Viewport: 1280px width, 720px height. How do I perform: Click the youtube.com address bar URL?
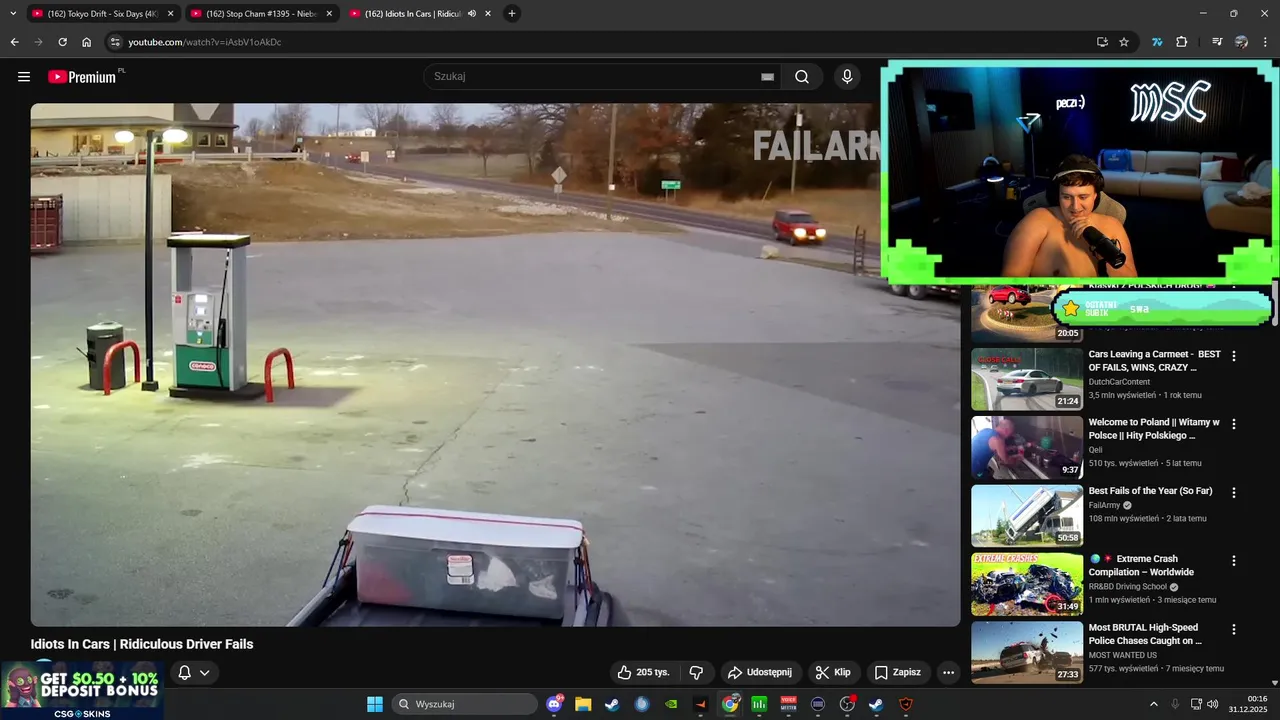pyautogui.click(x=204, y=42)
